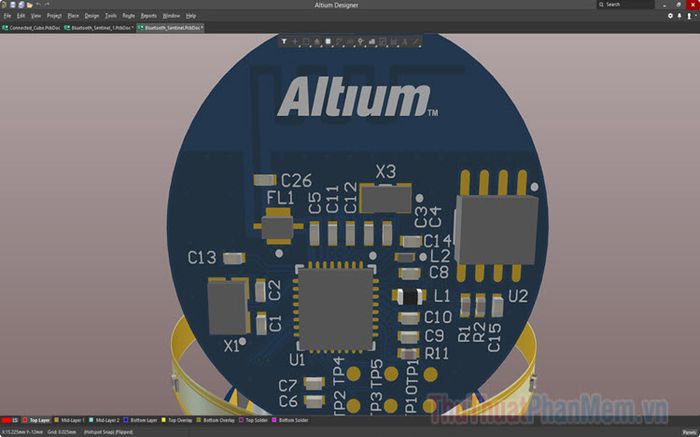Select the Top Solder layer tab
The width and height of the screenshot is (700, 437).
point(253,420)
